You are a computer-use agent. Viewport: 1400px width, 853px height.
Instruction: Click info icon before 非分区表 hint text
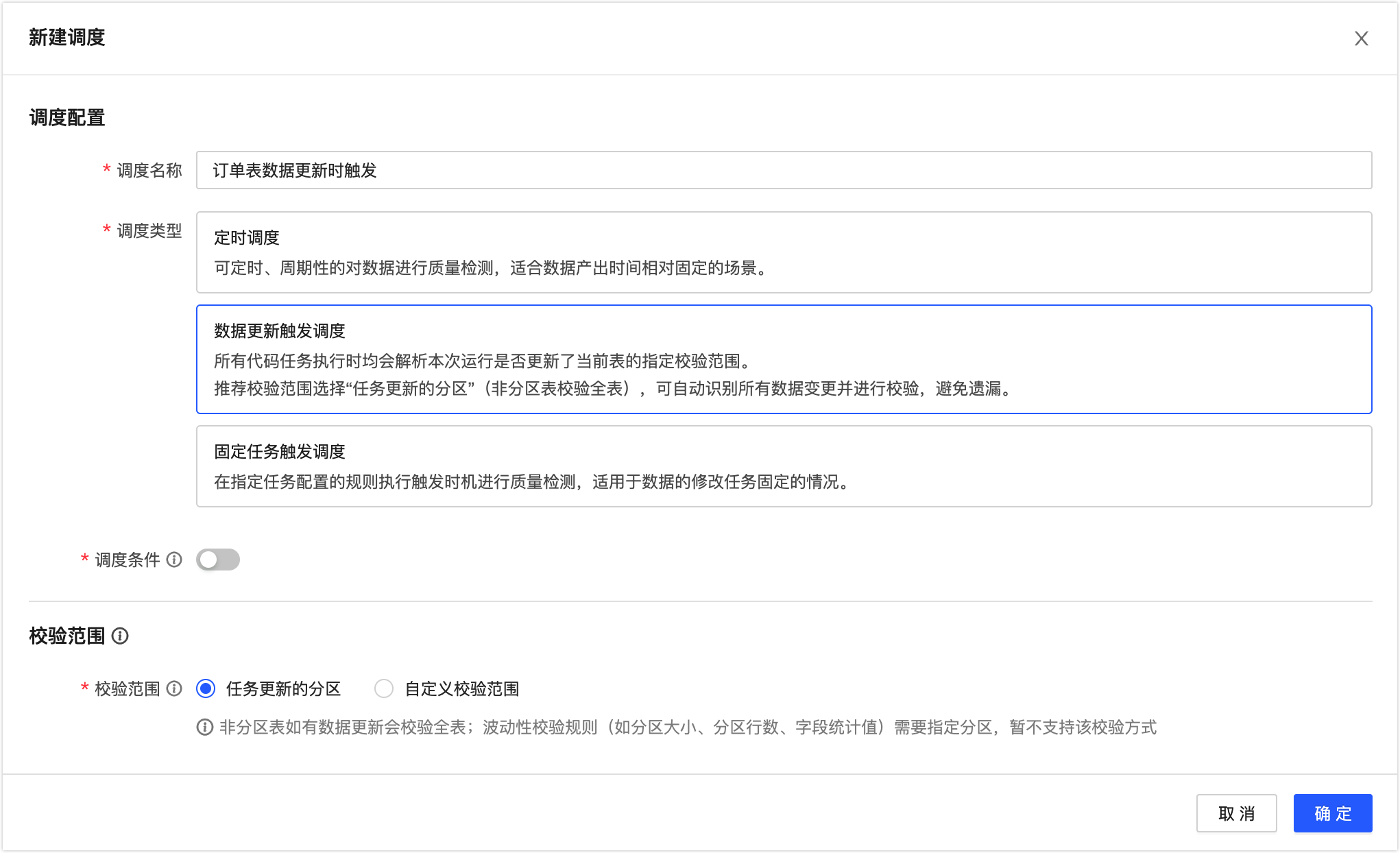coord(204,727)
